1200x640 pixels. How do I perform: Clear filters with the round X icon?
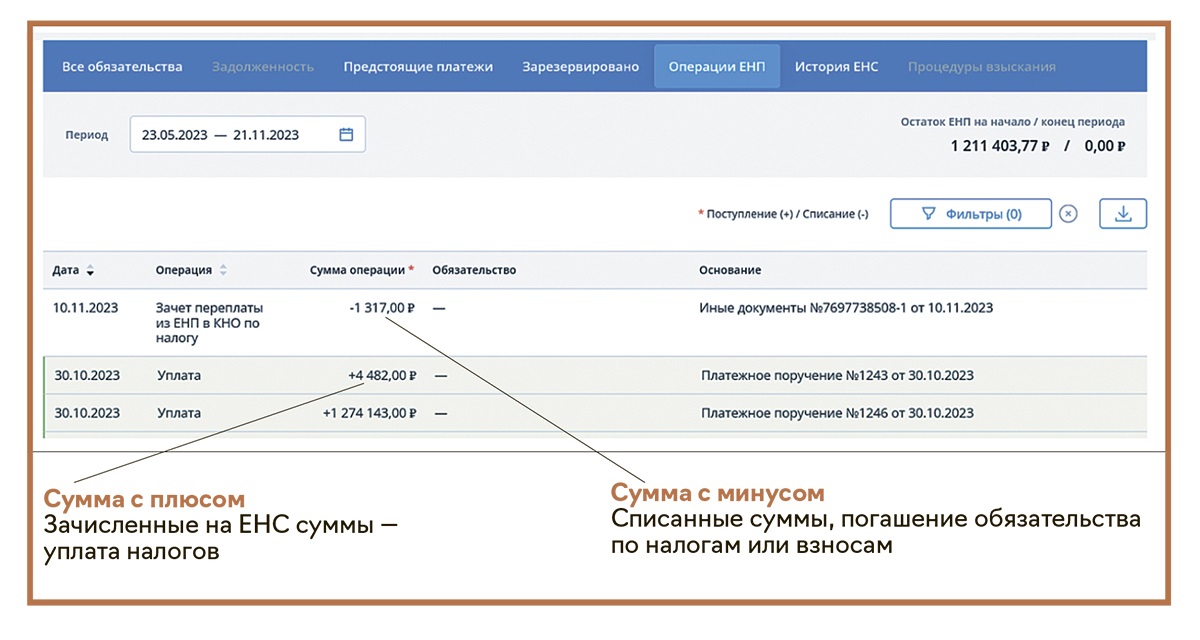pos(1068,214)
